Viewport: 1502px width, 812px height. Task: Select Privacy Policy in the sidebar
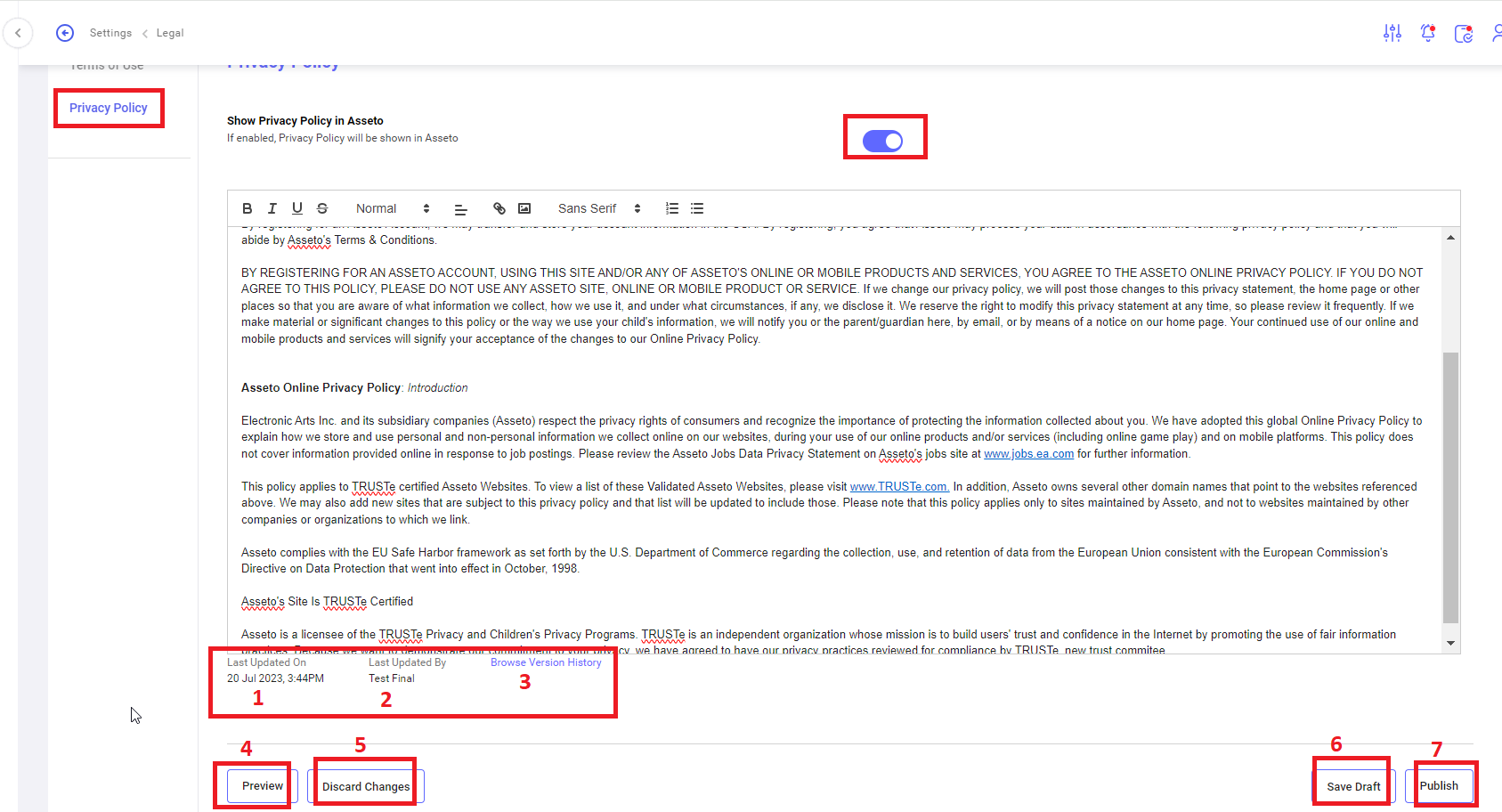109,108
